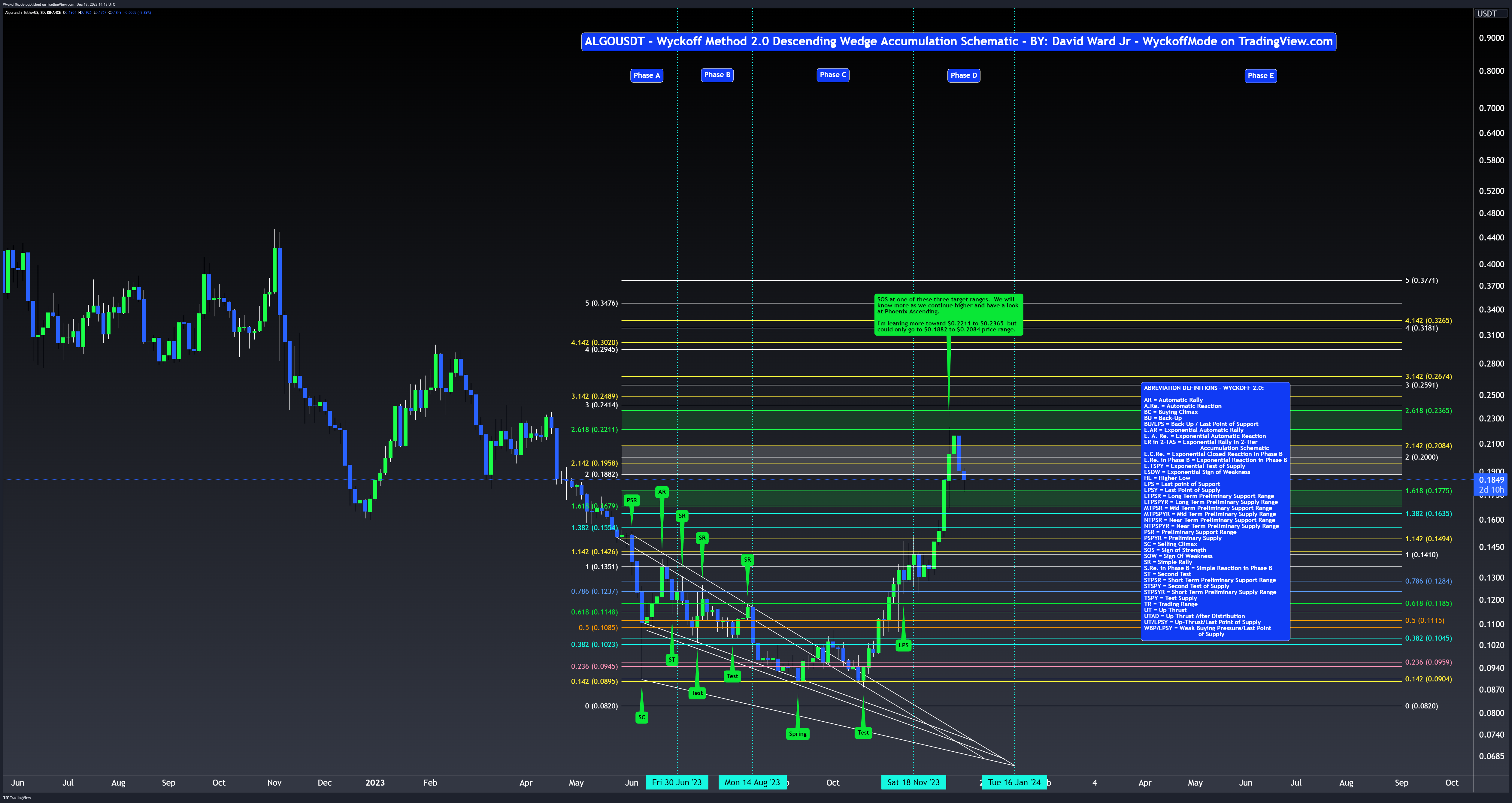
Task: Click the Fib level label '0.236 (0.0945)'
Action: click(x=594, y=666)
